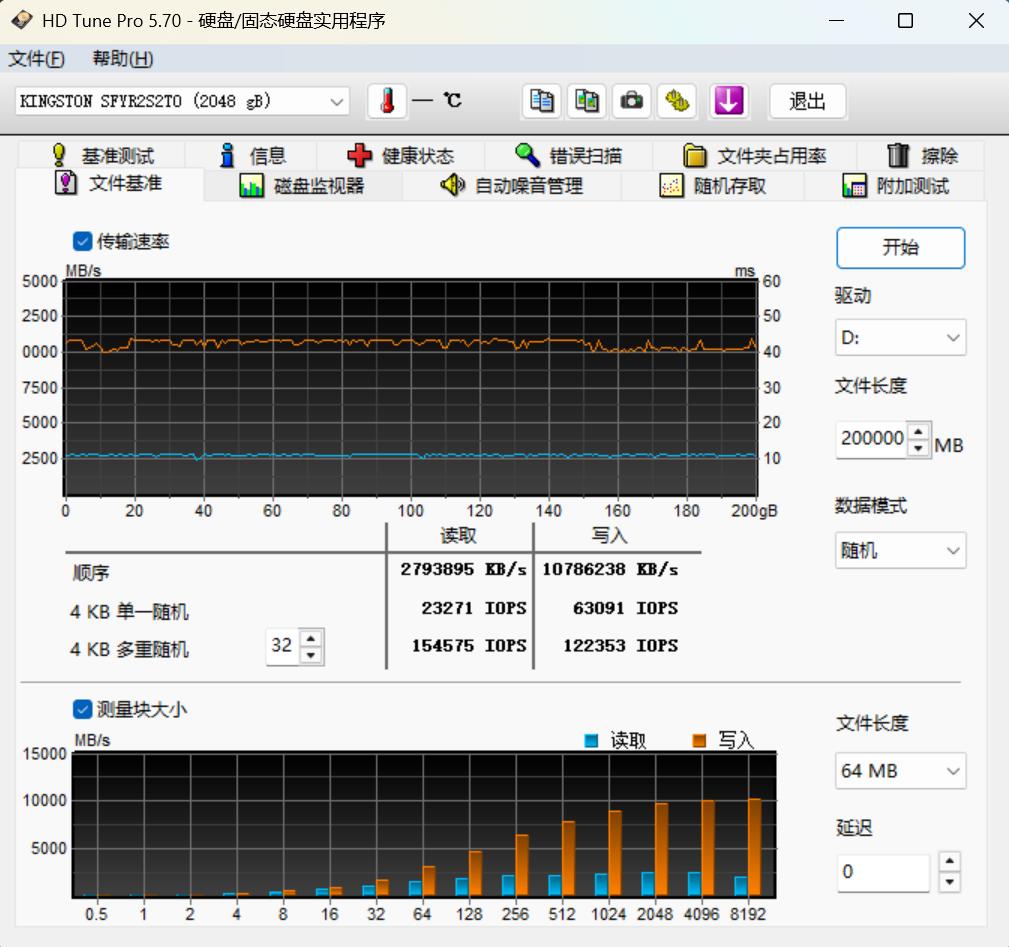Click the bar chart icon on 磁盘监视器 tab
Screen dimensions: 1009x947
coord(252,186)
